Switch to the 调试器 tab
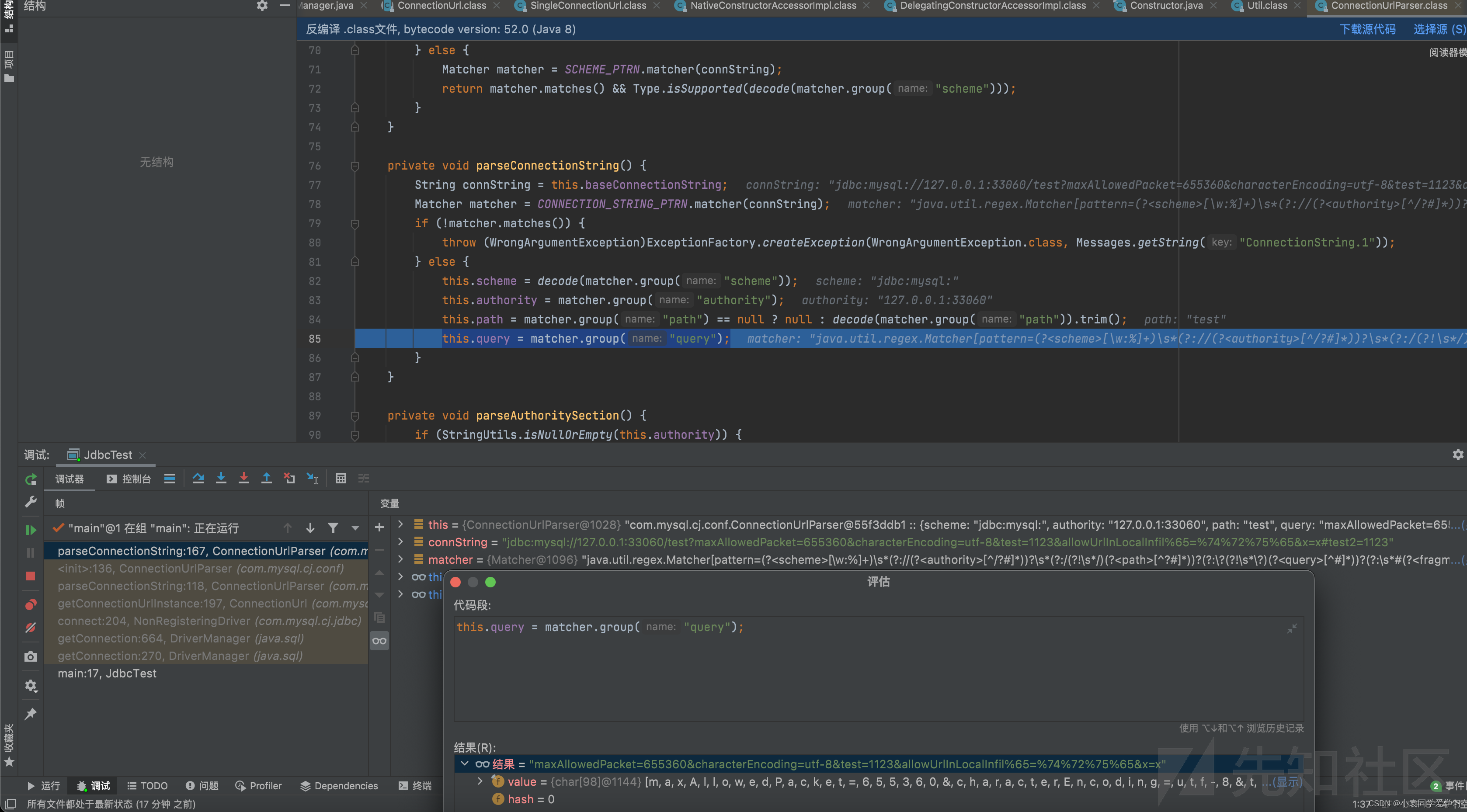1467x812 pixels. point(70,479)
